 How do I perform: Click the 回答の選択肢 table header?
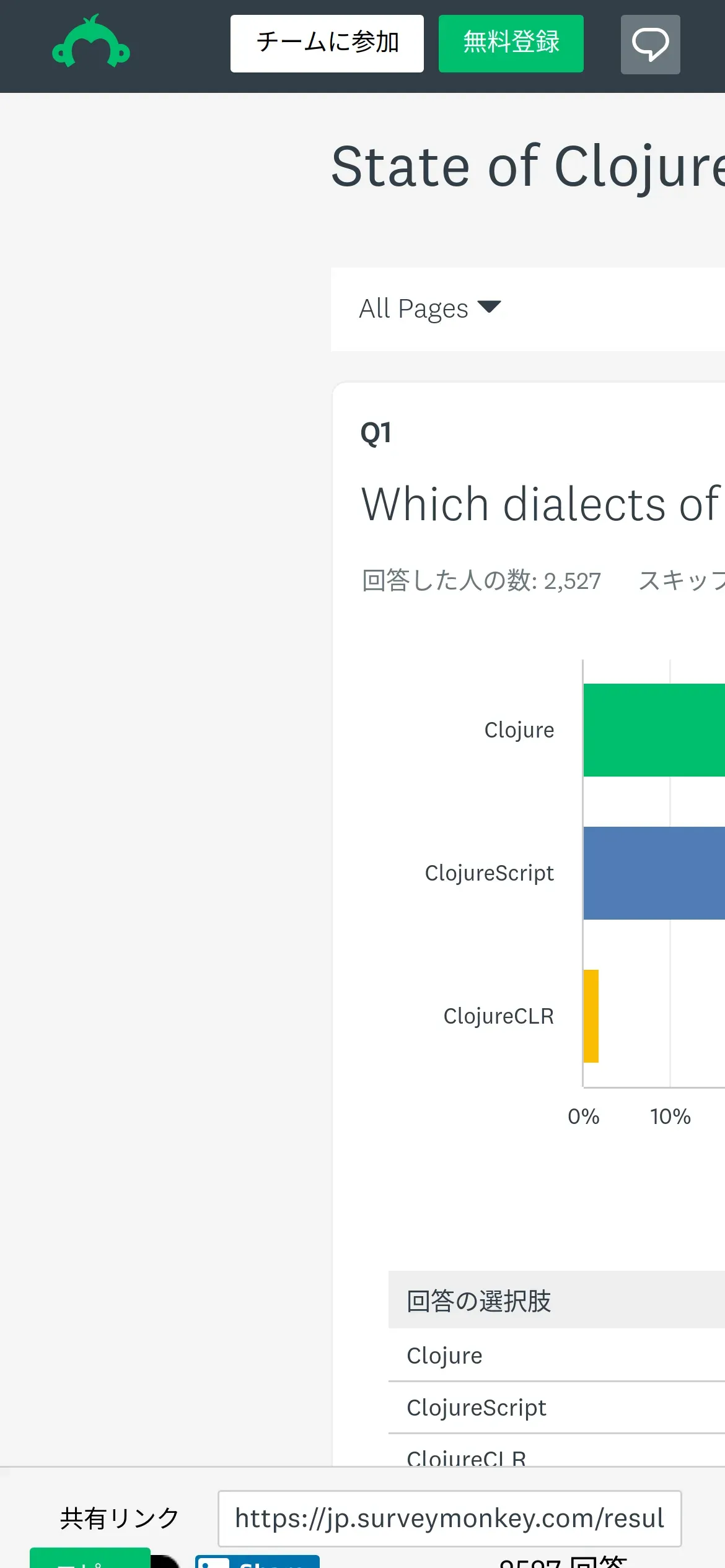[x=478, y=1301]
